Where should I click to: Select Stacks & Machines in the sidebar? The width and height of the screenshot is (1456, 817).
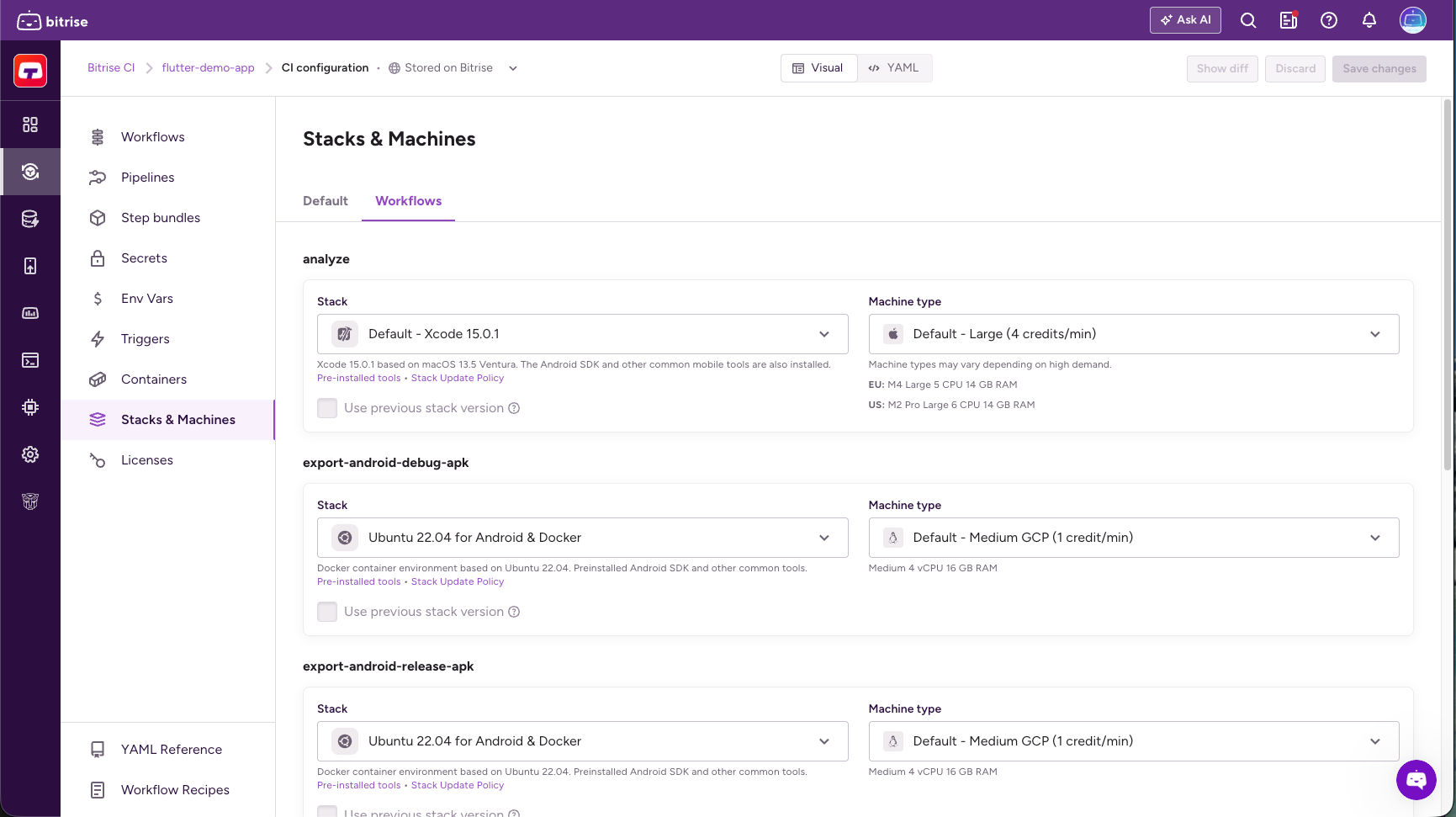(168, 420)
